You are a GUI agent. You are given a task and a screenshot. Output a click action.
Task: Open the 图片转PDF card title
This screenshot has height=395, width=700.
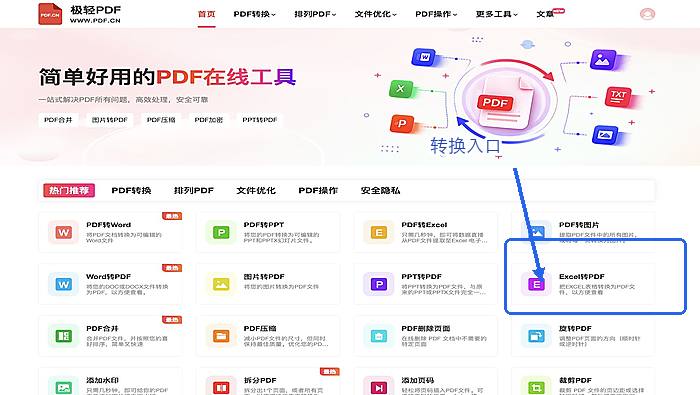(264, 276)
